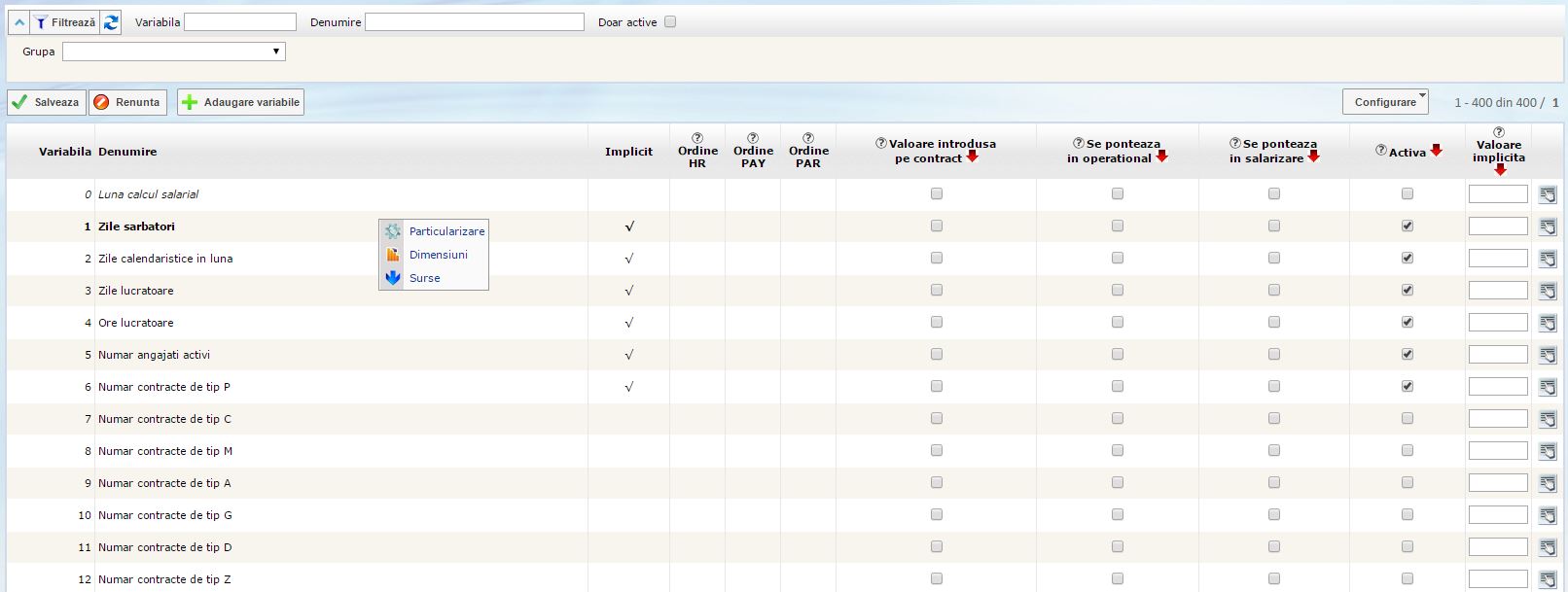
Task: Click the Adaugare variabile button
Action: [240, 102]
